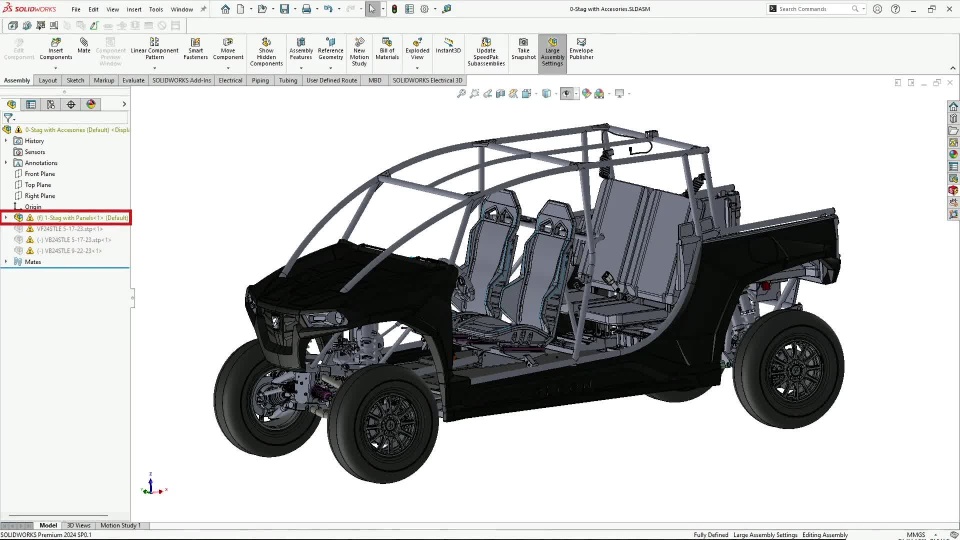Screen dimensions: 960x540
Task: Click Zoom to Fit in view toolbar
Action: click(461, 94)
